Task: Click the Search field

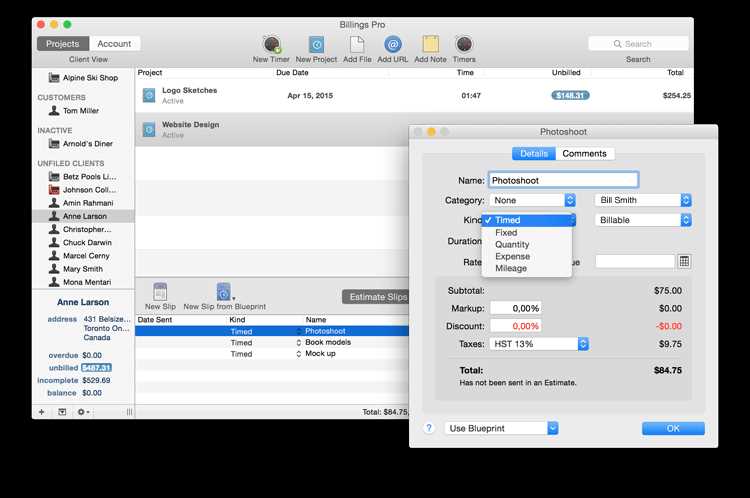Action: tap(638, 44)
